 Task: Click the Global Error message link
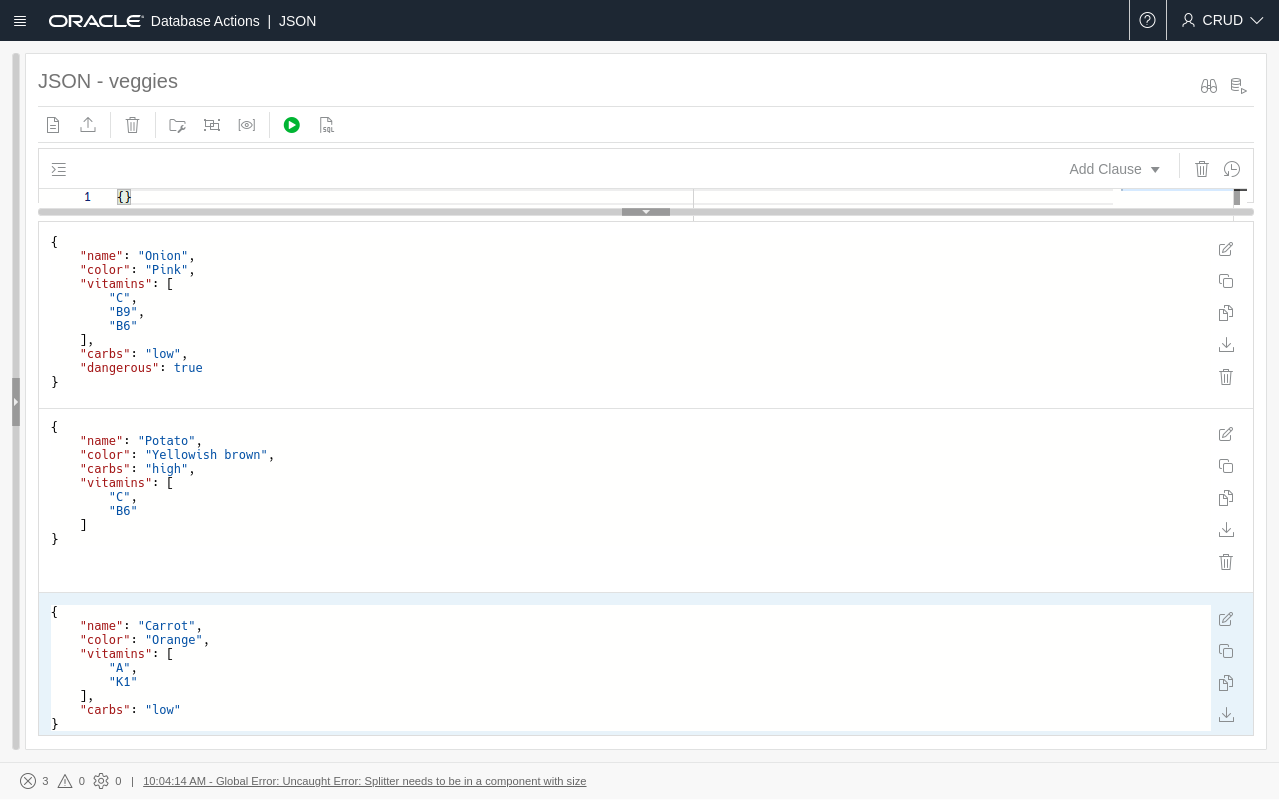click(364, 781)
